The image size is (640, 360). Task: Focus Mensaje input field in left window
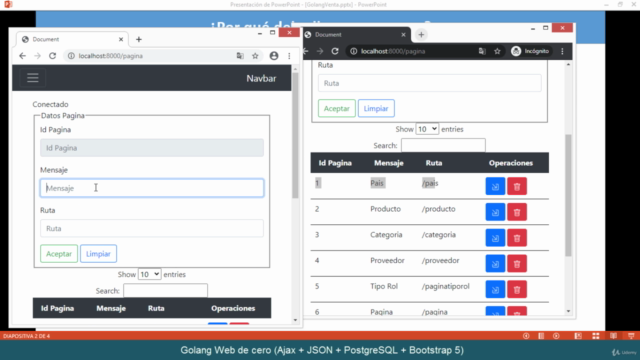click(x=152, y=188)
